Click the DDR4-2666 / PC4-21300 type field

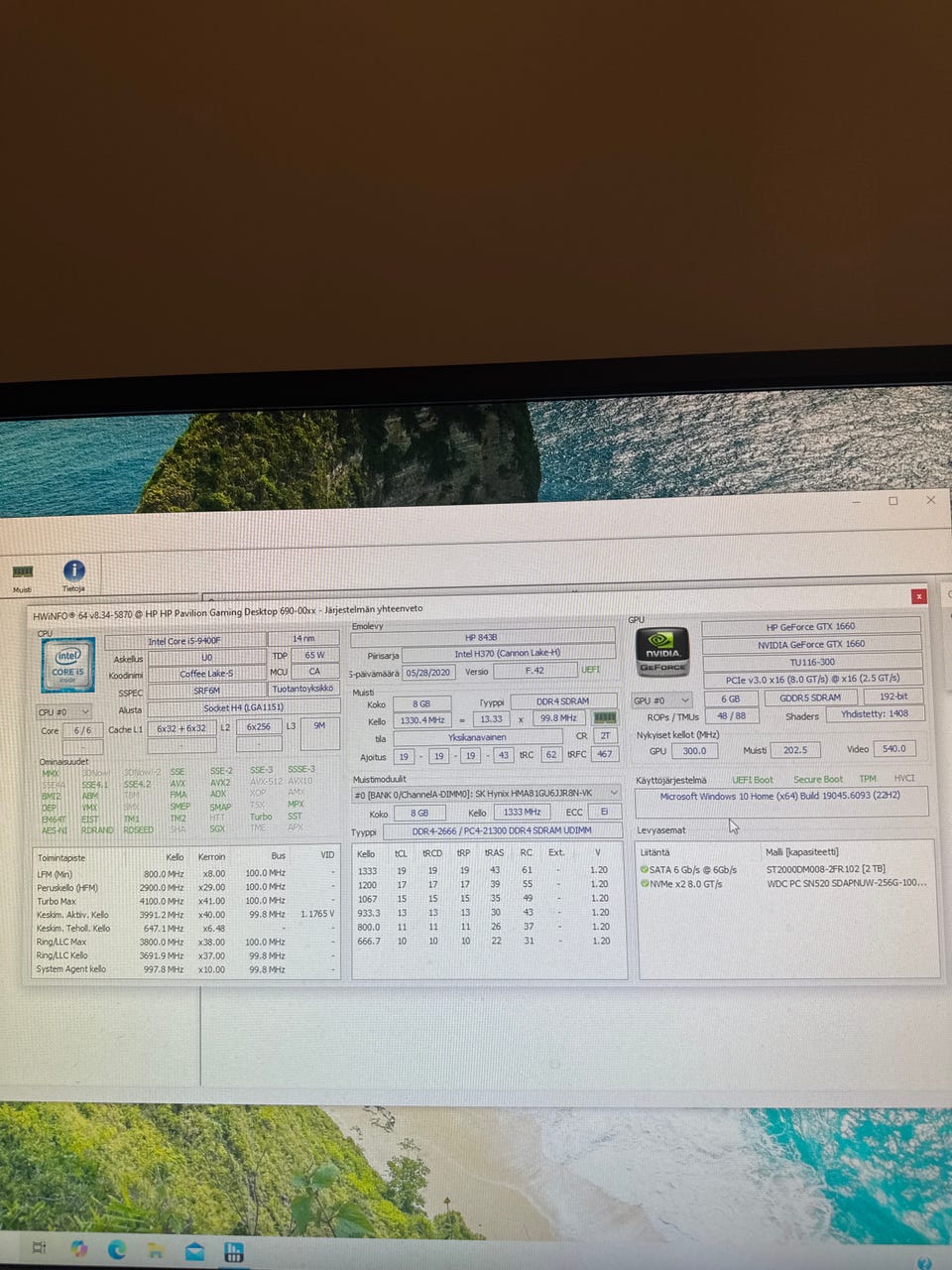502,830
